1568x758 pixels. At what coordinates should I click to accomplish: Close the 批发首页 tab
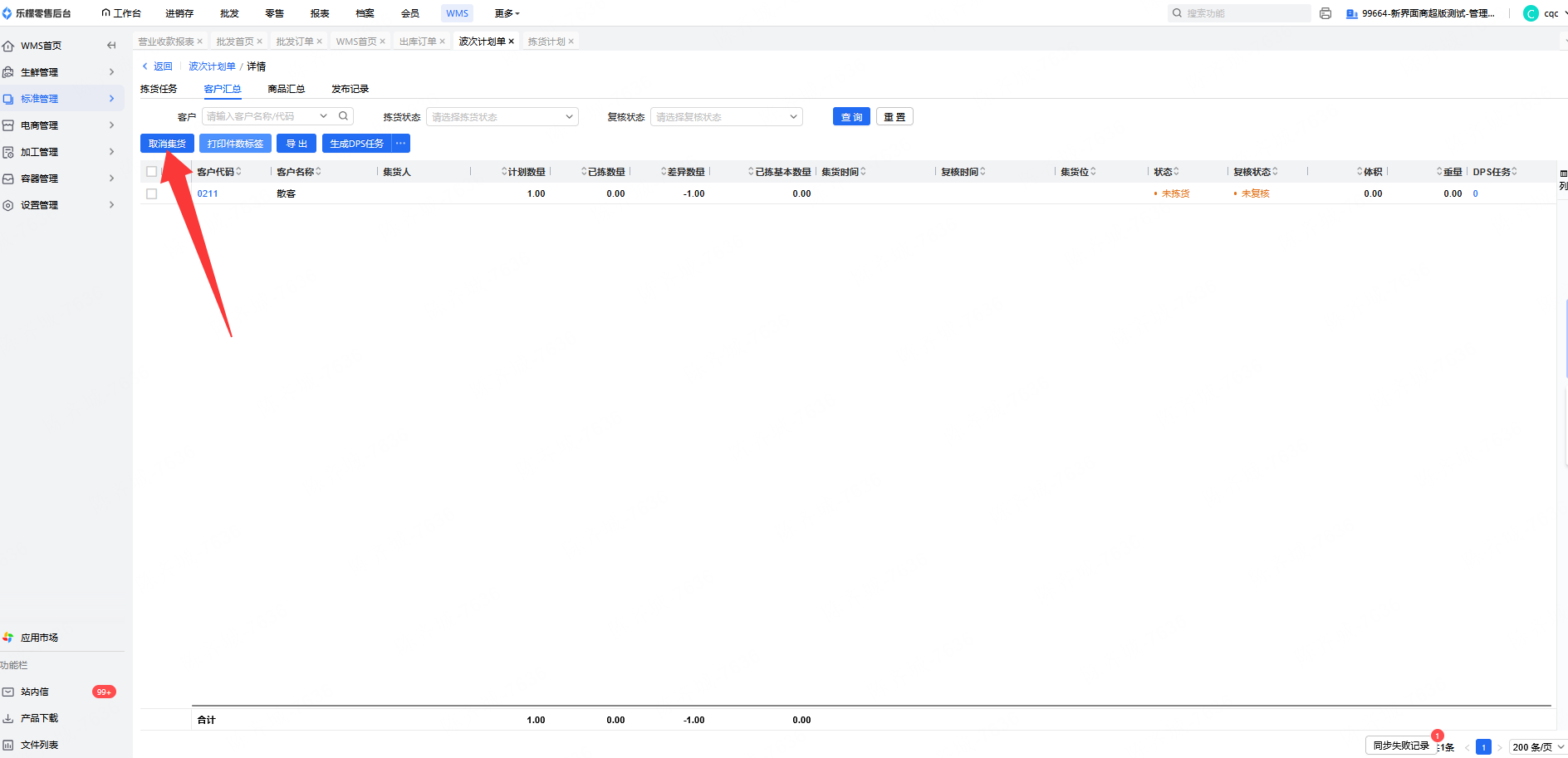pyautogui.click(x=260, y=42)
